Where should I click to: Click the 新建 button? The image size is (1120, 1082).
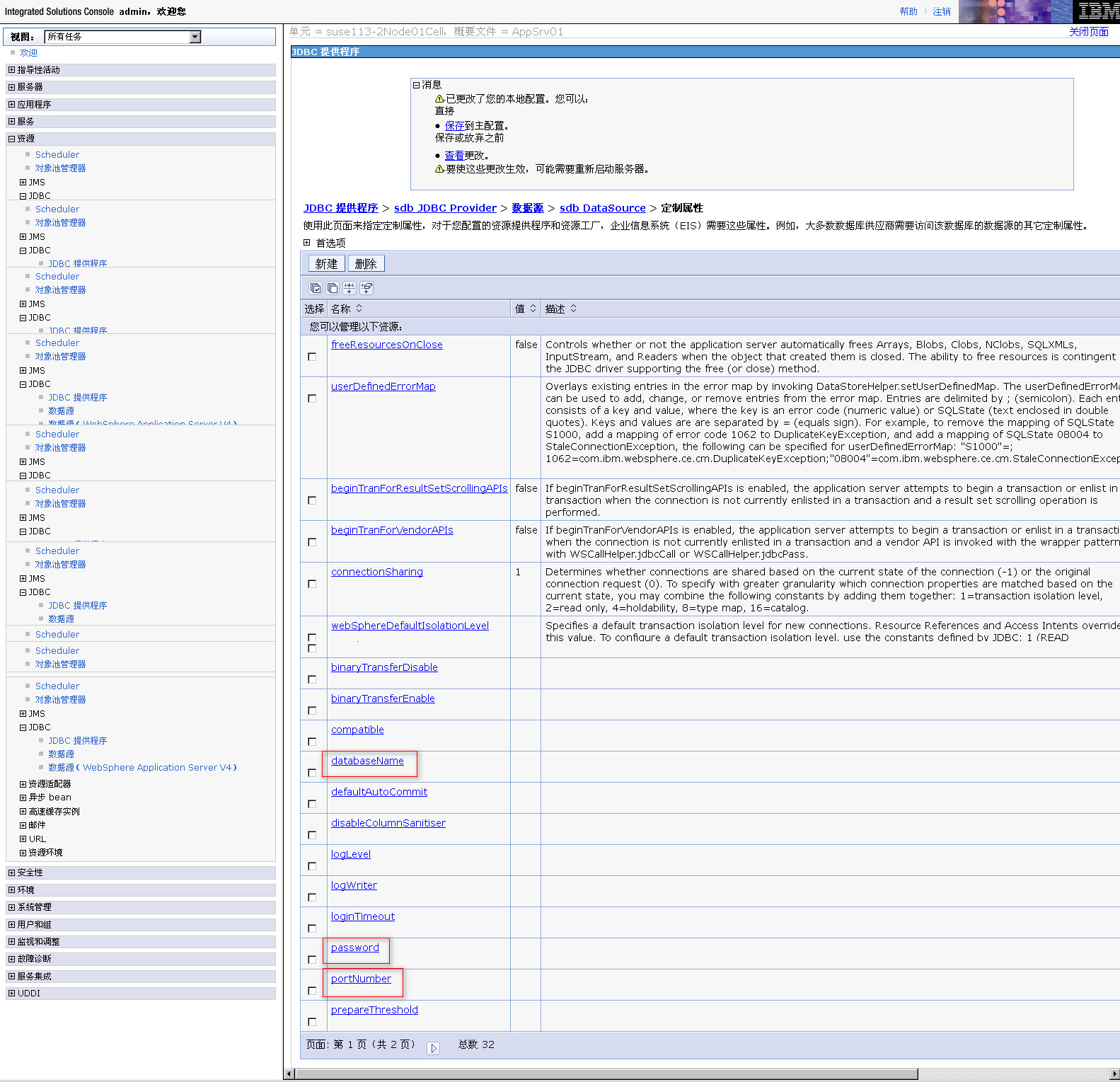click(326, 264)
